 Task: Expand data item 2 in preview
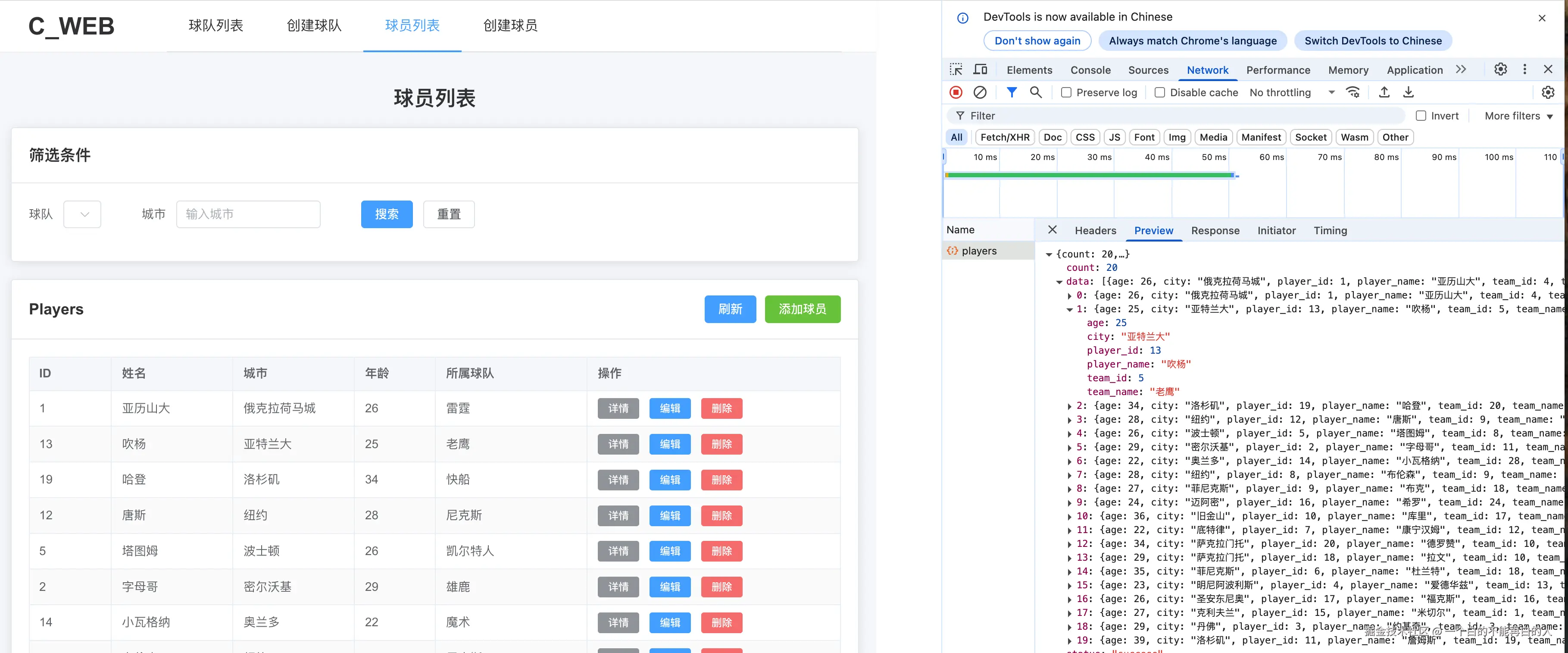coord(1069,406)
